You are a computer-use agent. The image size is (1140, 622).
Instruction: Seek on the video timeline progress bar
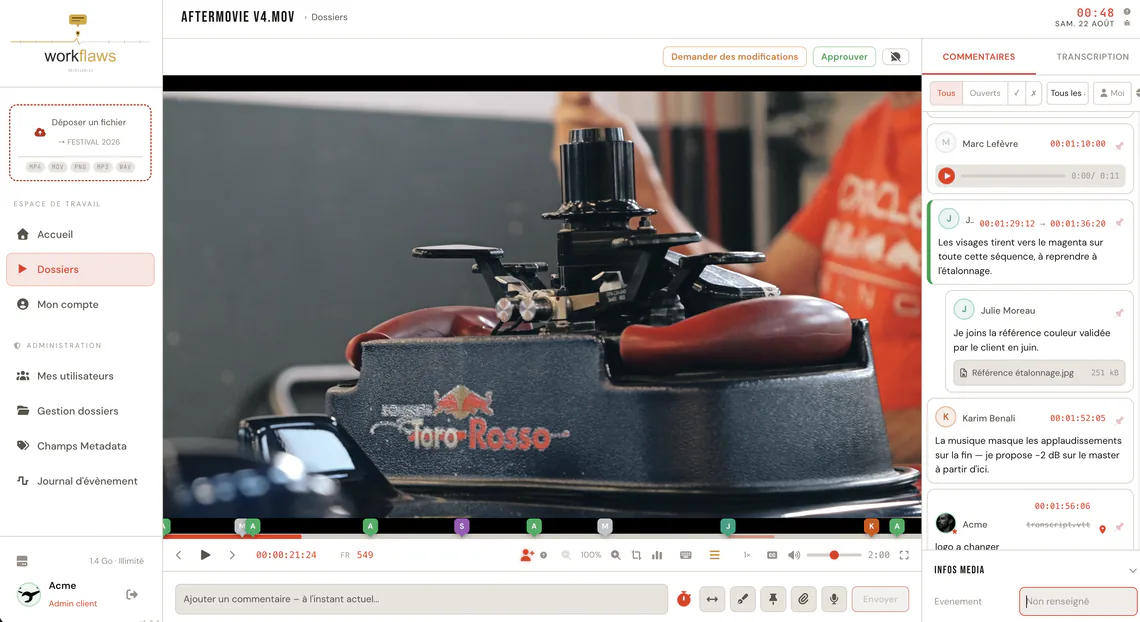coord(542,537)
